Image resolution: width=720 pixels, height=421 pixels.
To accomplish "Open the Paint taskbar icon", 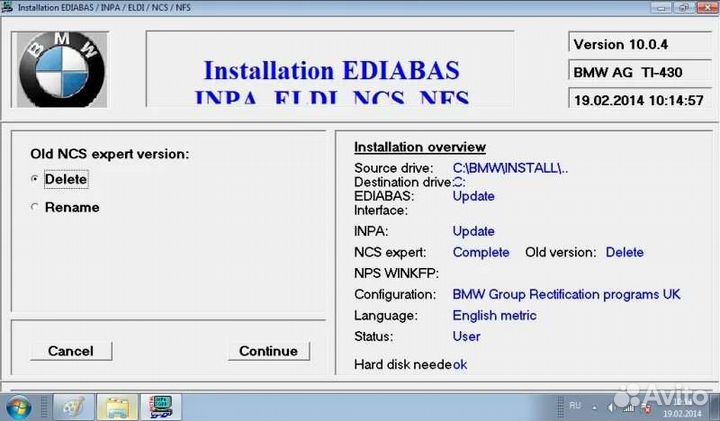I will pyautogui.click(x=73, y=407).
